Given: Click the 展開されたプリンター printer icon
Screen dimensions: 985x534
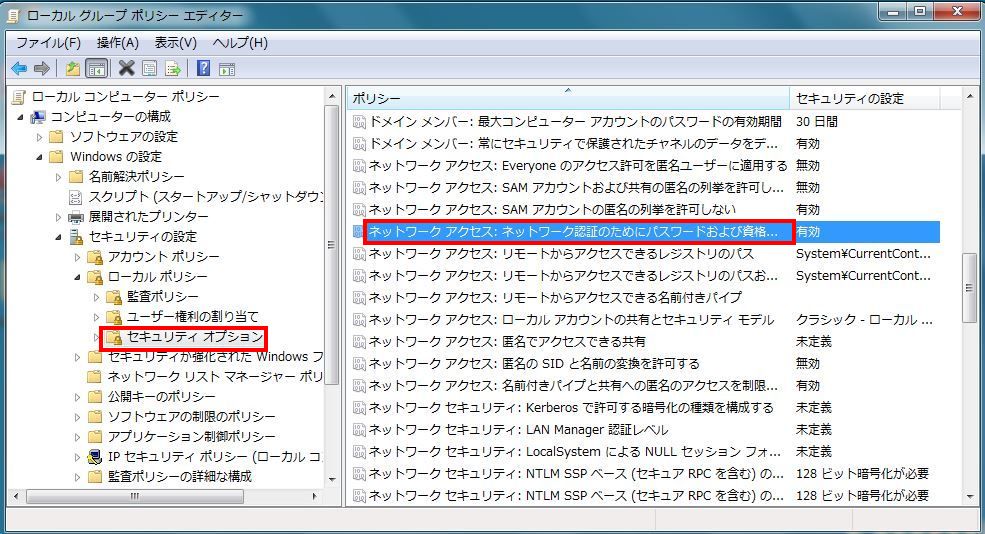Looking at the screenshot, I should pos(76,217).
